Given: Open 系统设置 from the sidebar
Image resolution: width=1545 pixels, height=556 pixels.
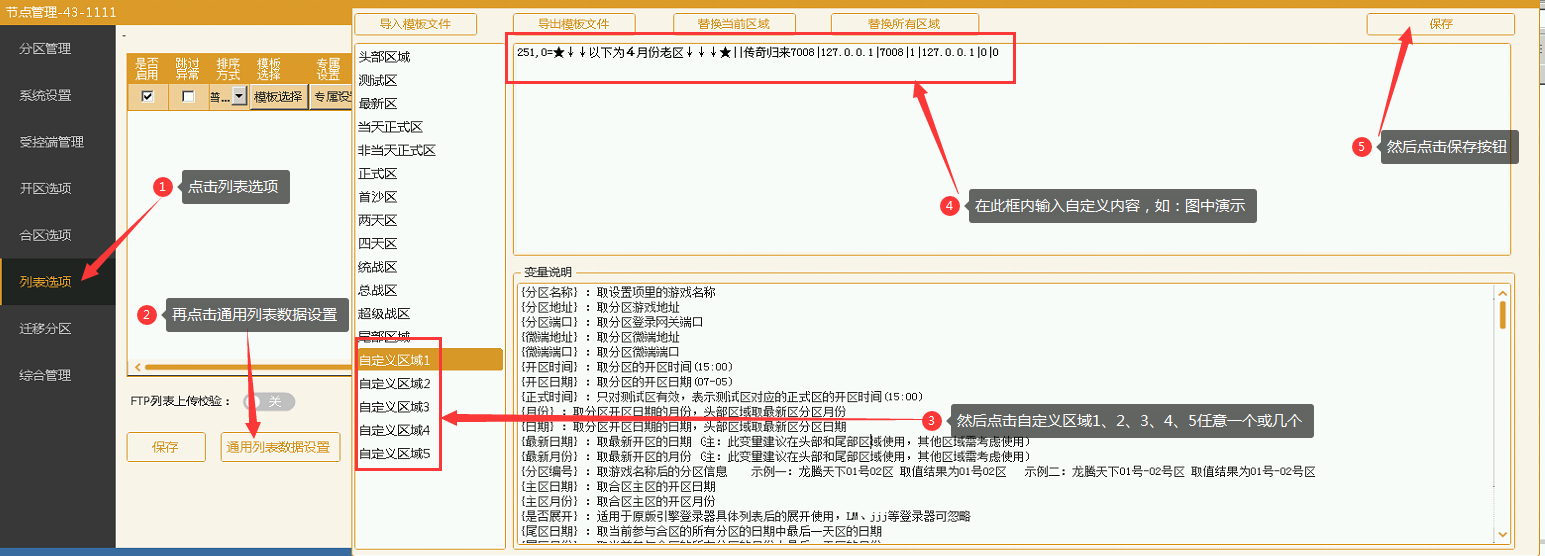Looking at the screenshot, I should point(46,96).
